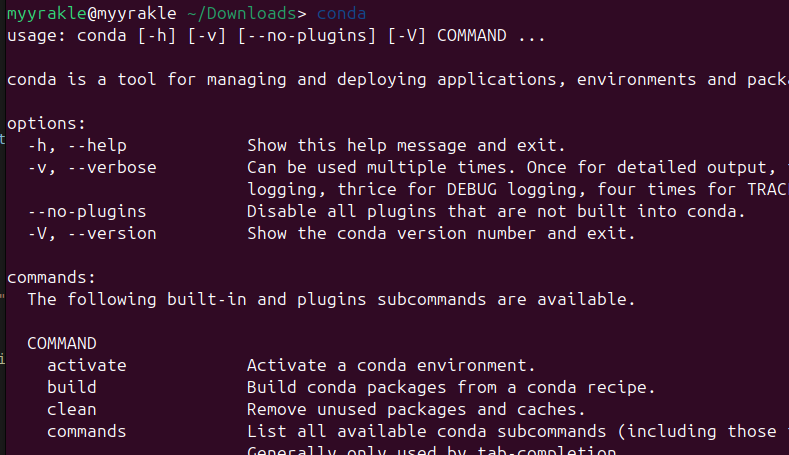Screen dimensions: 789x455
Task: Click the activate subcommand name
Action: (x=87, y=365)
